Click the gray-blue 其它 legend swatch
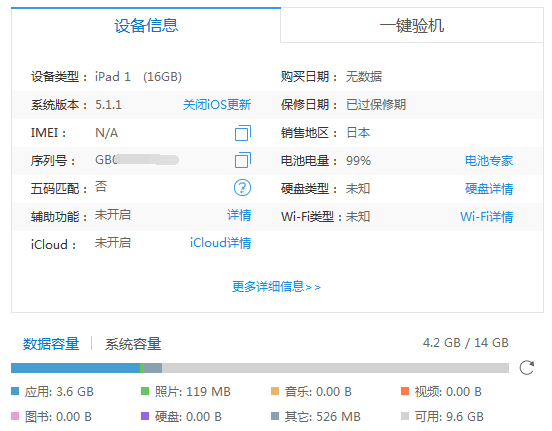Image resolution: width=552 pixels, height=431 pixels. click(275, 416)
